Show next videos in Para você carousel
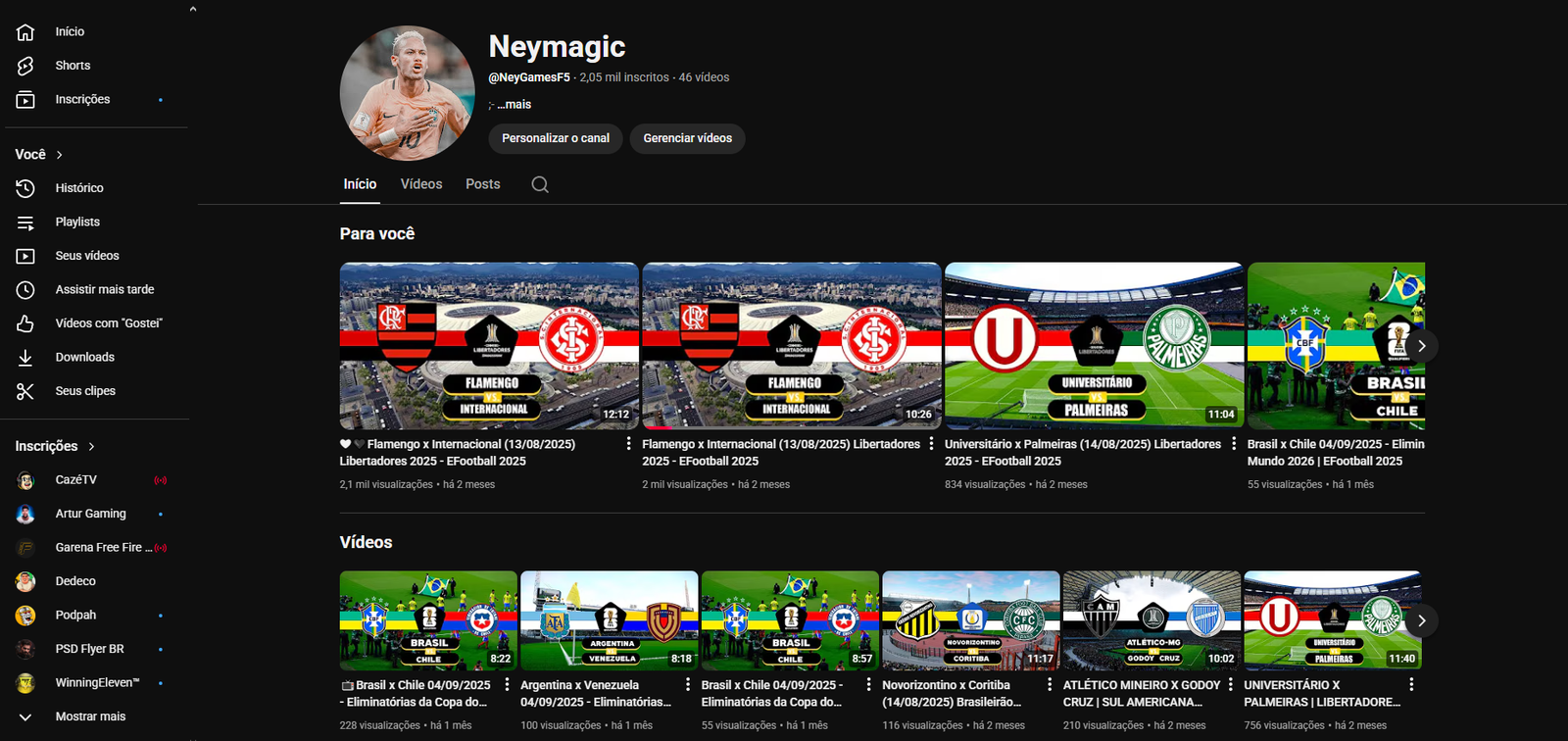 click(x=1421, y=346)
